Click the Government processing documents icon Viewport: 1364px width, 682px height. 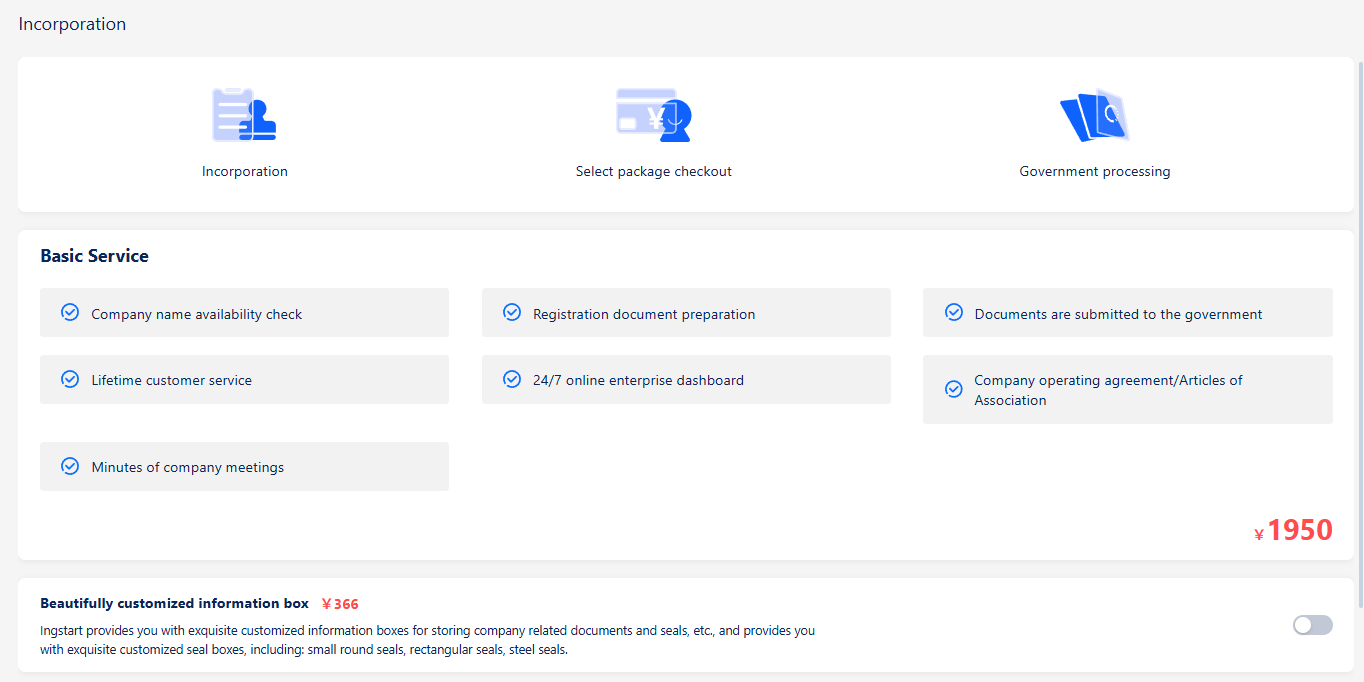pyautogui.click(x=1094, y=115)
